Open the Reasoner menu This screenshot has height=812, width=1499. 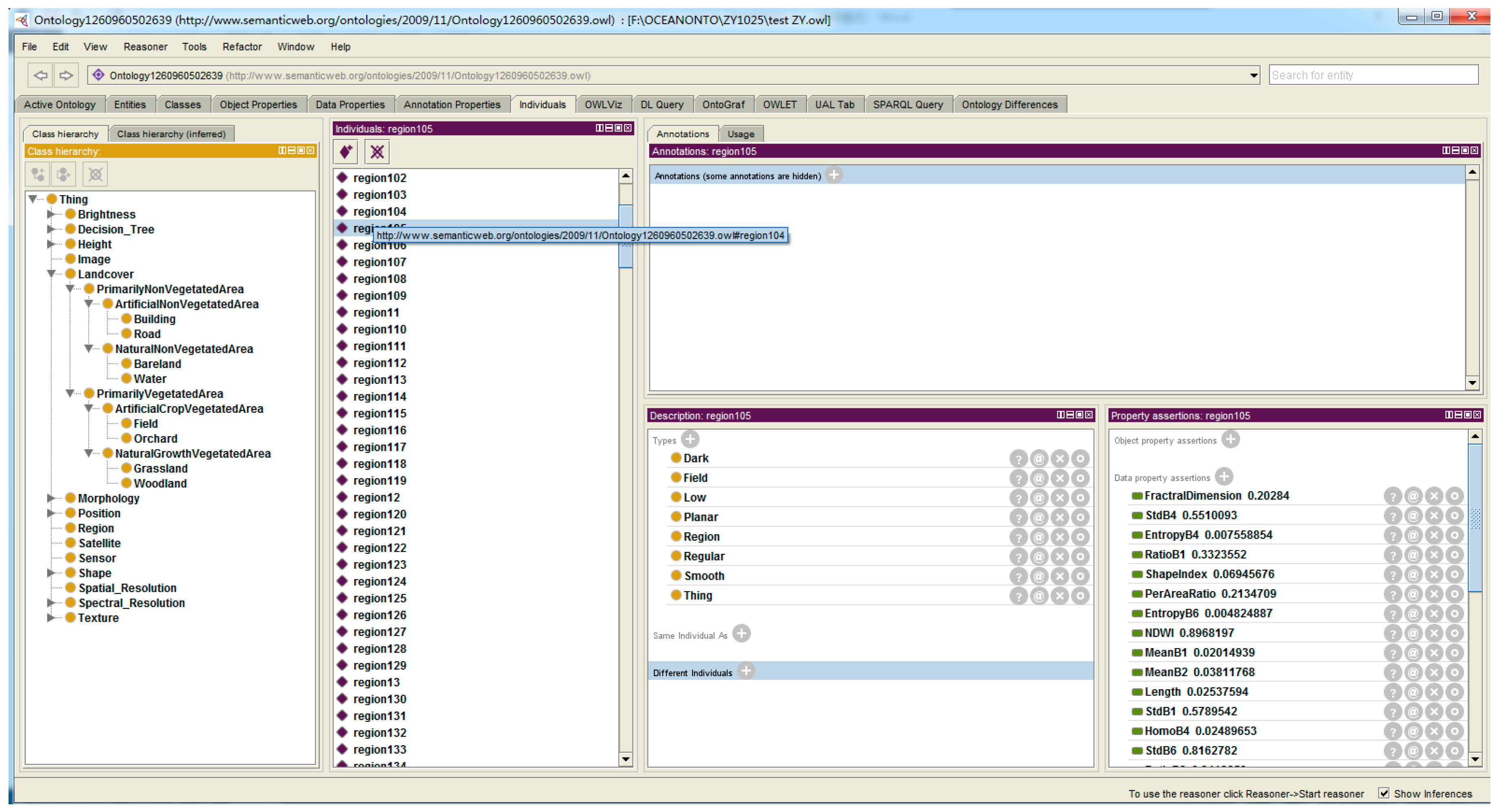pos(145,46)
